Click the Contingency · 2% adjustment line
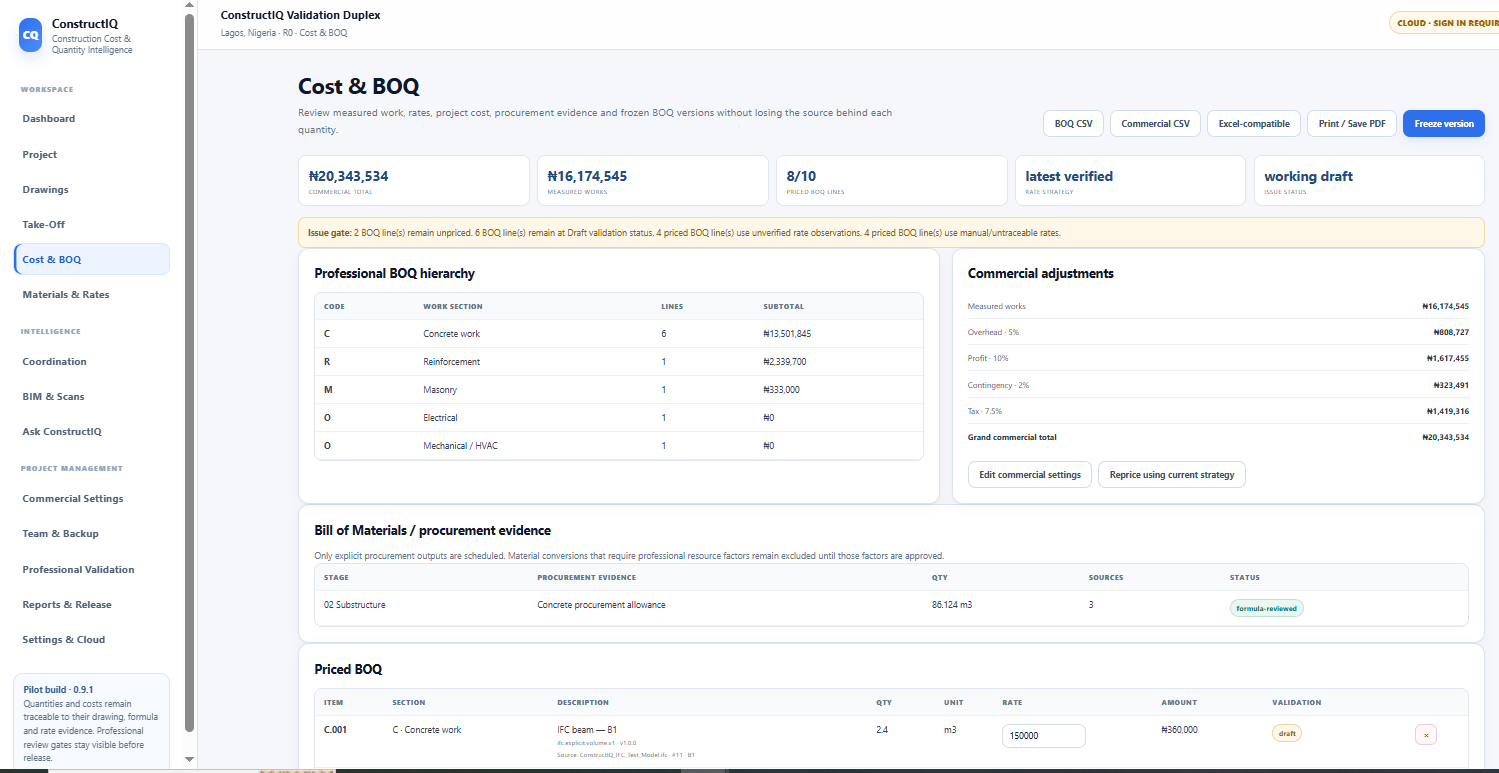Screen dimensions: 1499x773 point(1218,385)
